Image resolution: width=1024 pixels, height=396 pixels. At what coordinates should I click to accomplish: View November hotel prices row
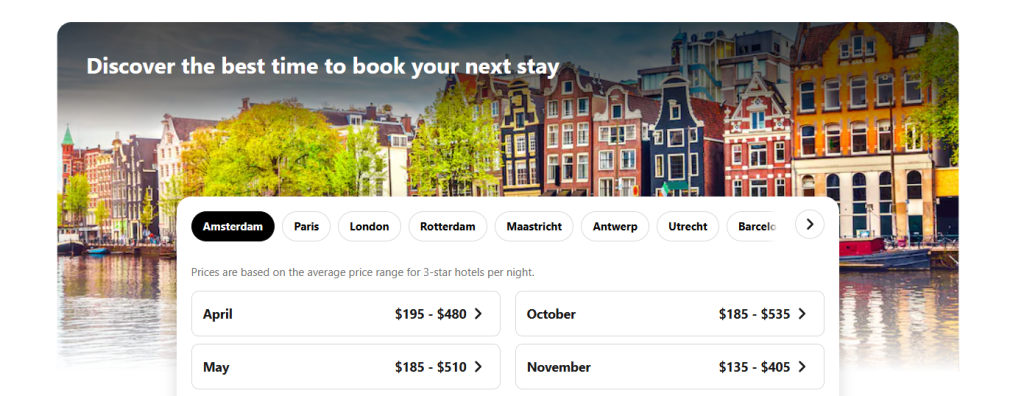pos(669,367)
